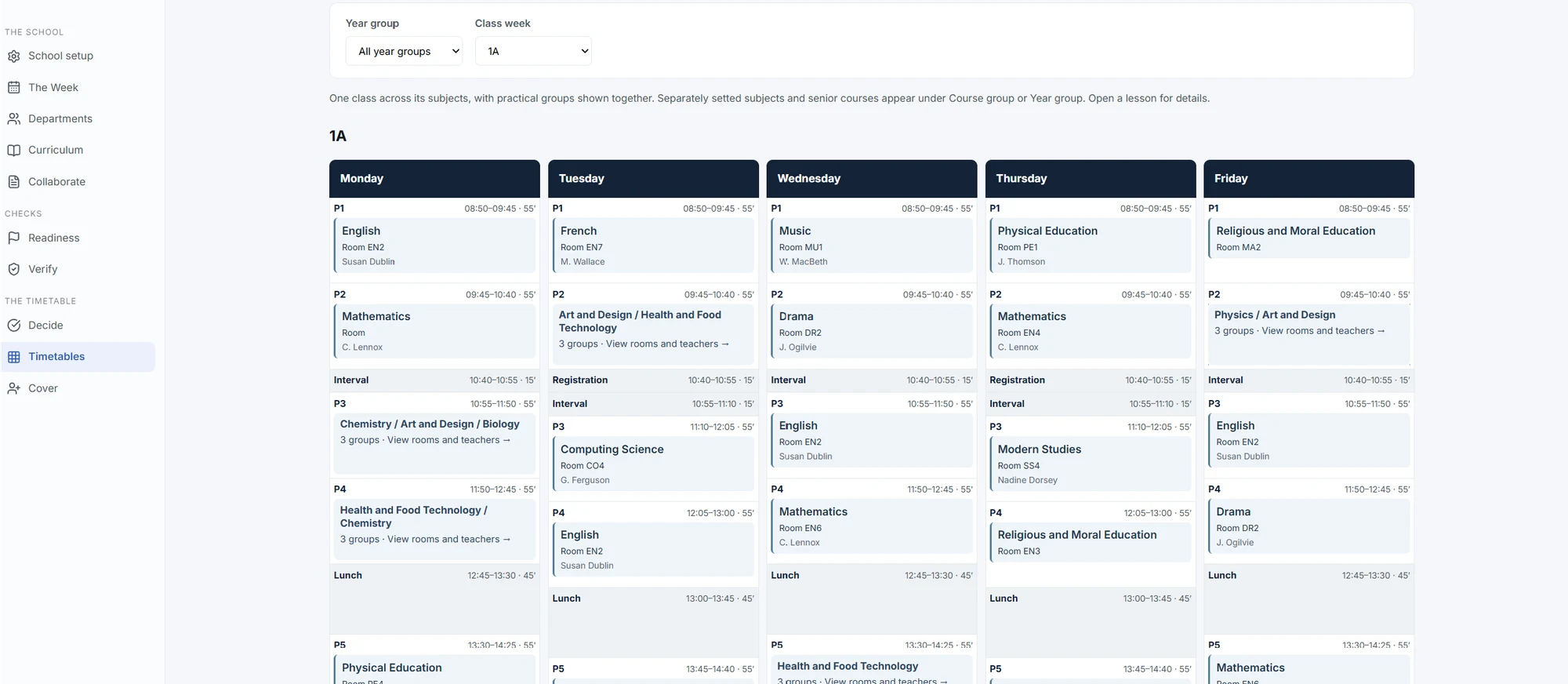Click the Timetables grid icon
Viewport: 1568px width, 684px height.
pyautogui.click(x=13, y=357)
